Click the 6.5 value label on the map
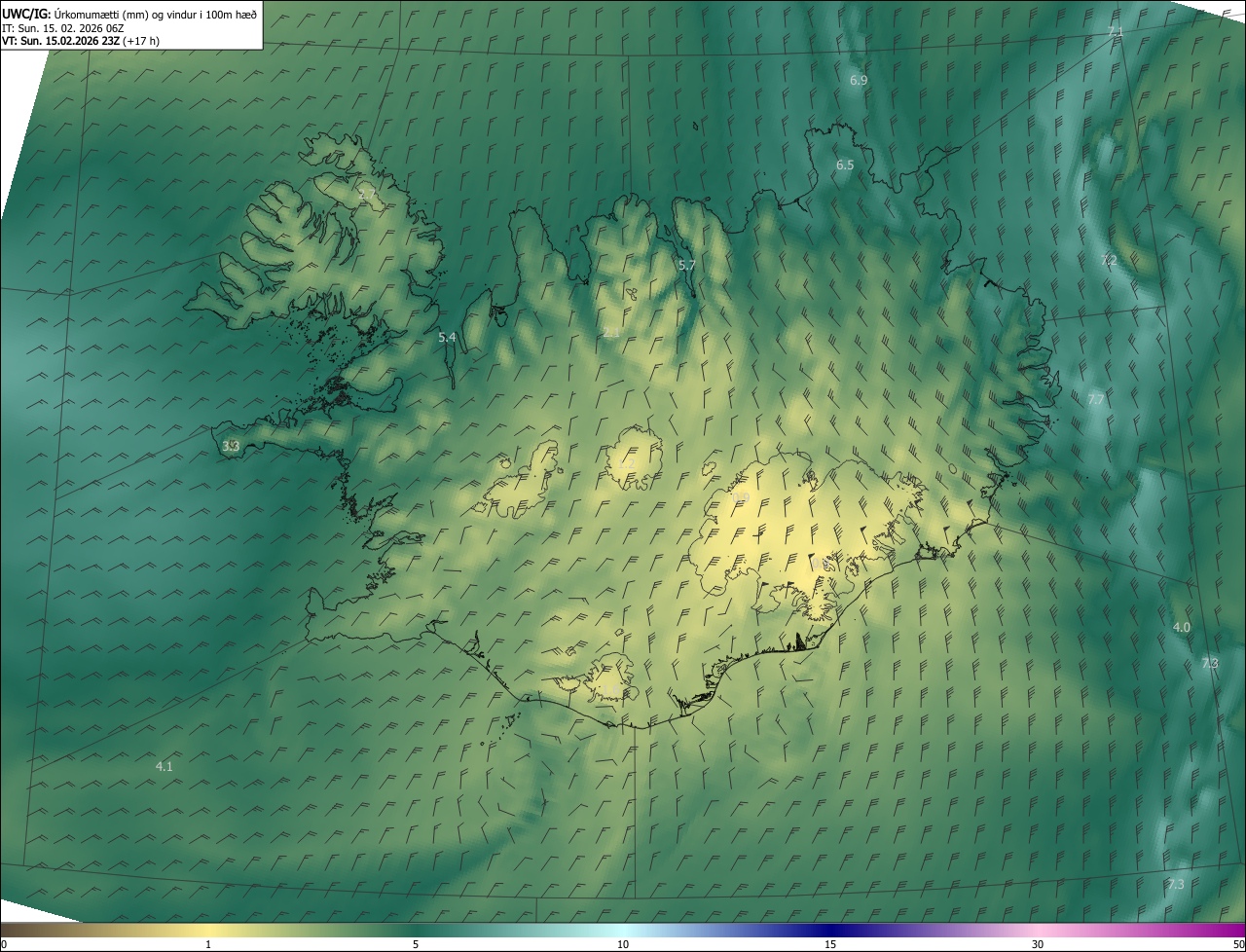This screenshot has width=1246, height=952. (x=845, y=165)
